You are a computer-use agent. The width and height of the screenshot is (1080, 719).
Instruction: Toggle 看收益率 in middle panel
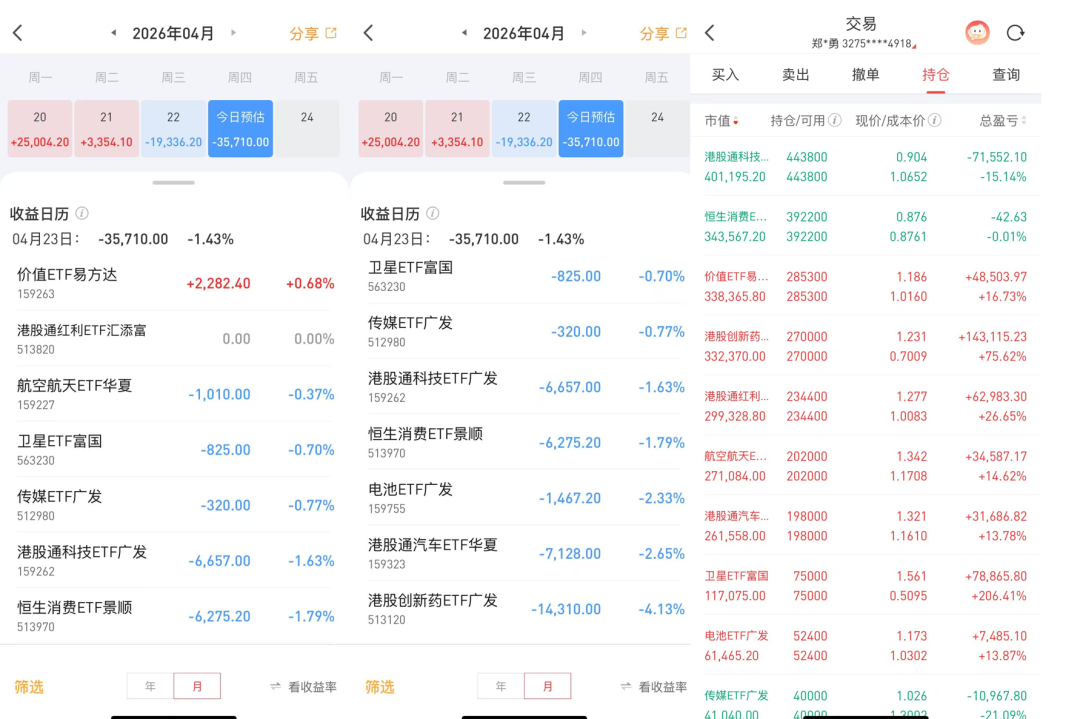click(x=654, y=687)
